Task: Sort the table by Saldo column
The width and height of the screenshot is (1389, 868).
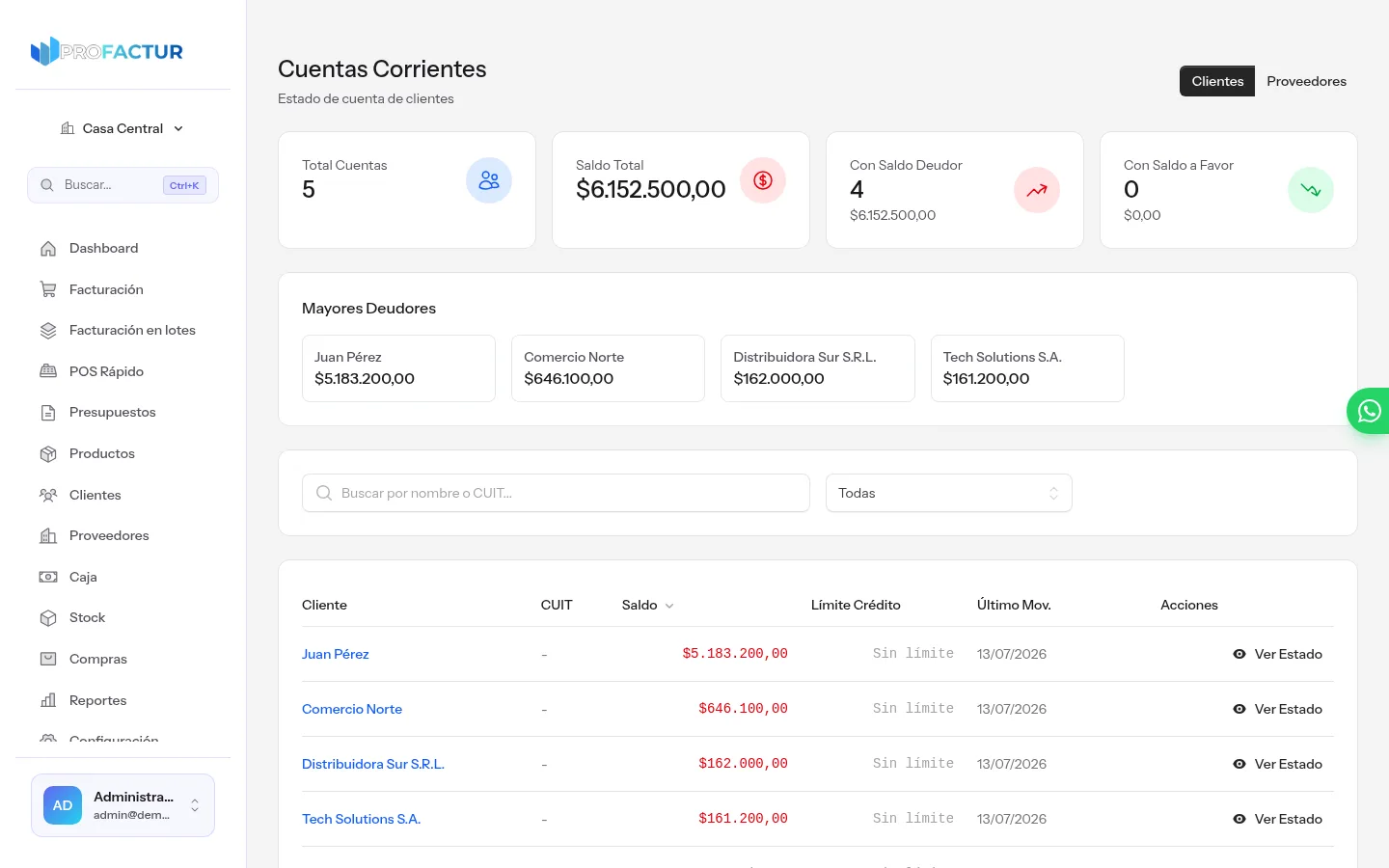Action: [648, 605]
